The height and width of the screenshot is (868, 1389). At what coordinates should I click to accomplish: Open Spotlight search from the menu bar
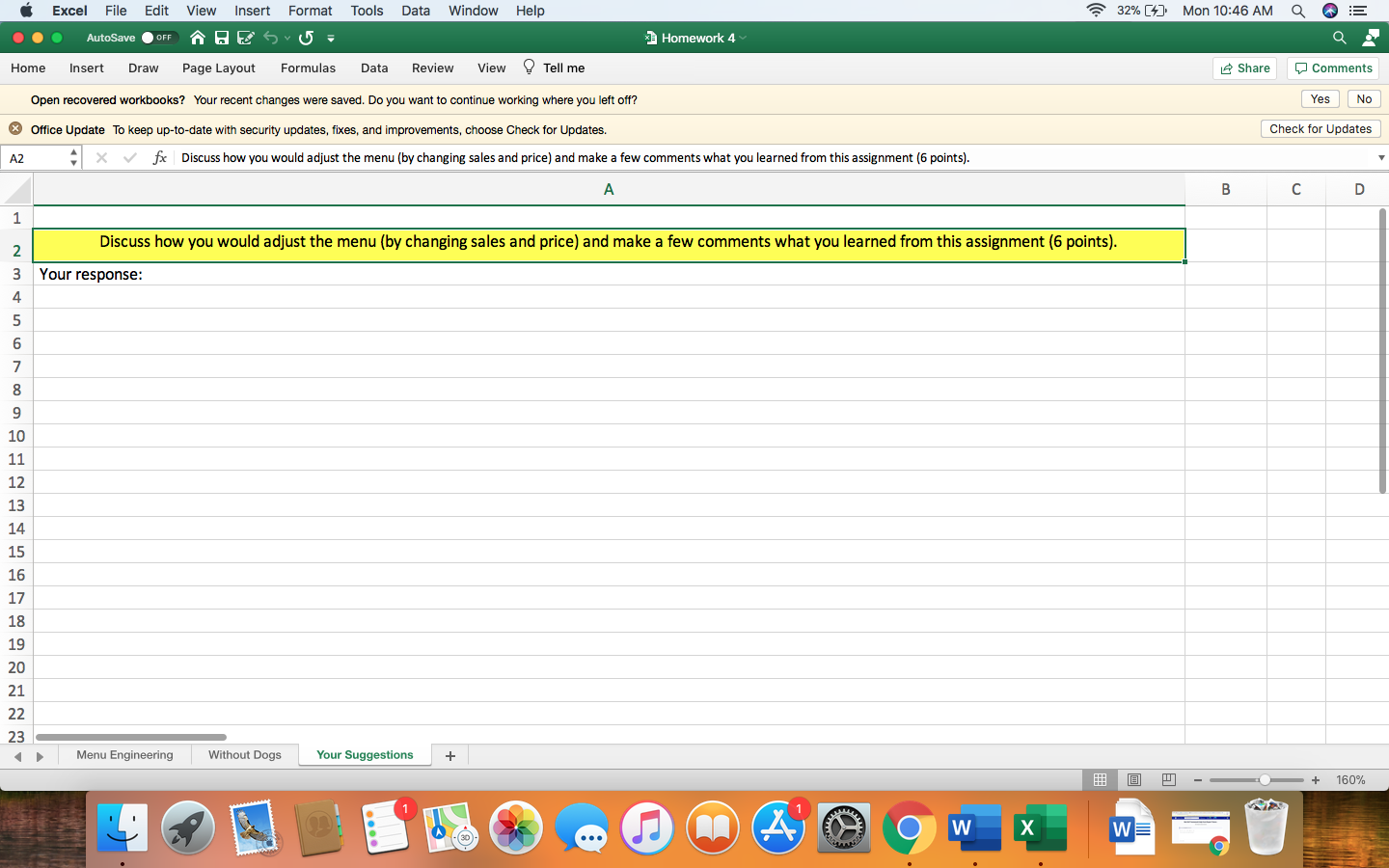(1297, 11)
